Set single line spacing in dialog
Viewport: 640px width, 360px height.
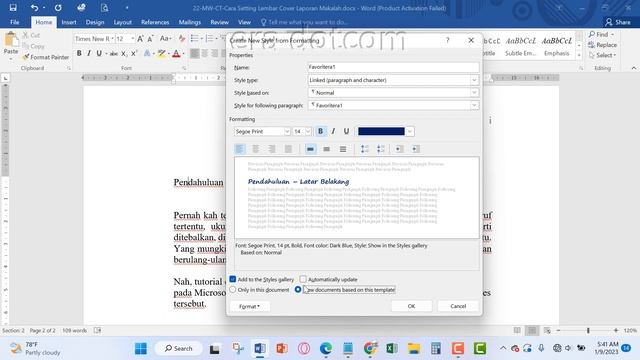[x=311, y=149]
